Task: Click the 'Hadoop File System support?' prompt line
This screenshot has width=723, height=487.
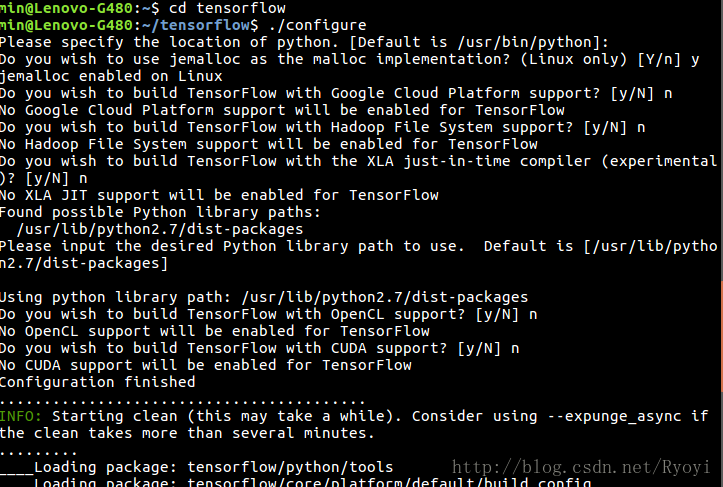Action: pos(322,127)
